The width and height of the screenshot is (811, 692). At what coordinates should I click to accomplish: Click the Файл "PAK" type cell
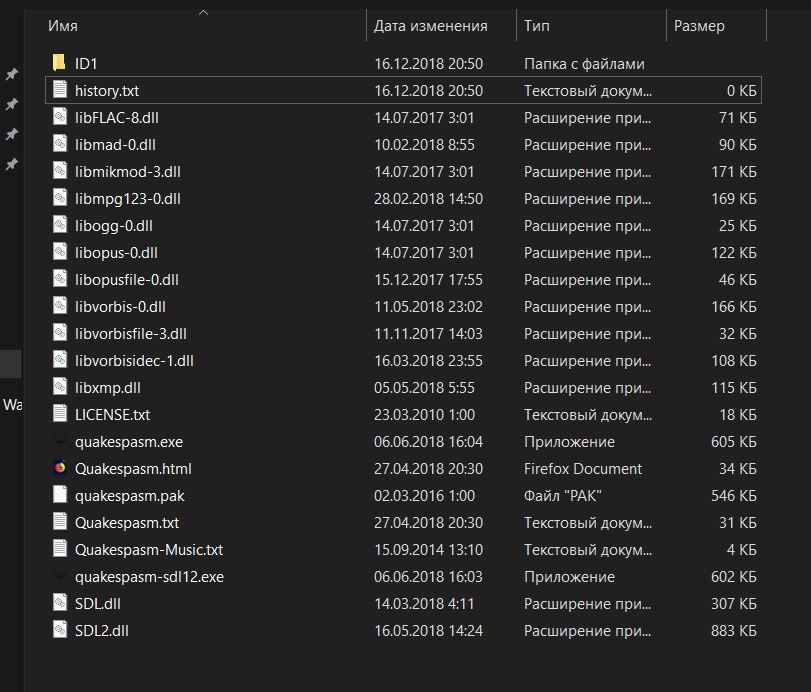coord(562,495)
